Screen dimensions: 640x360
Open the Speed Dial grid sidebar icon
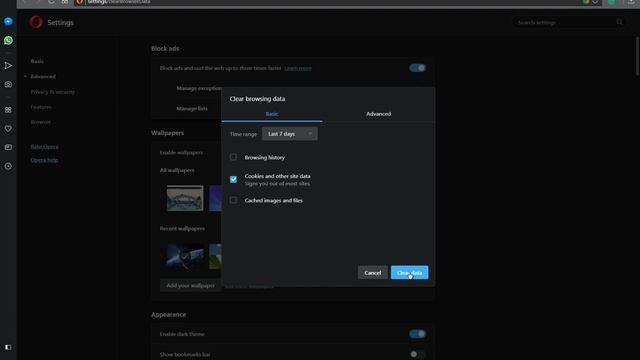coord(8,110)
